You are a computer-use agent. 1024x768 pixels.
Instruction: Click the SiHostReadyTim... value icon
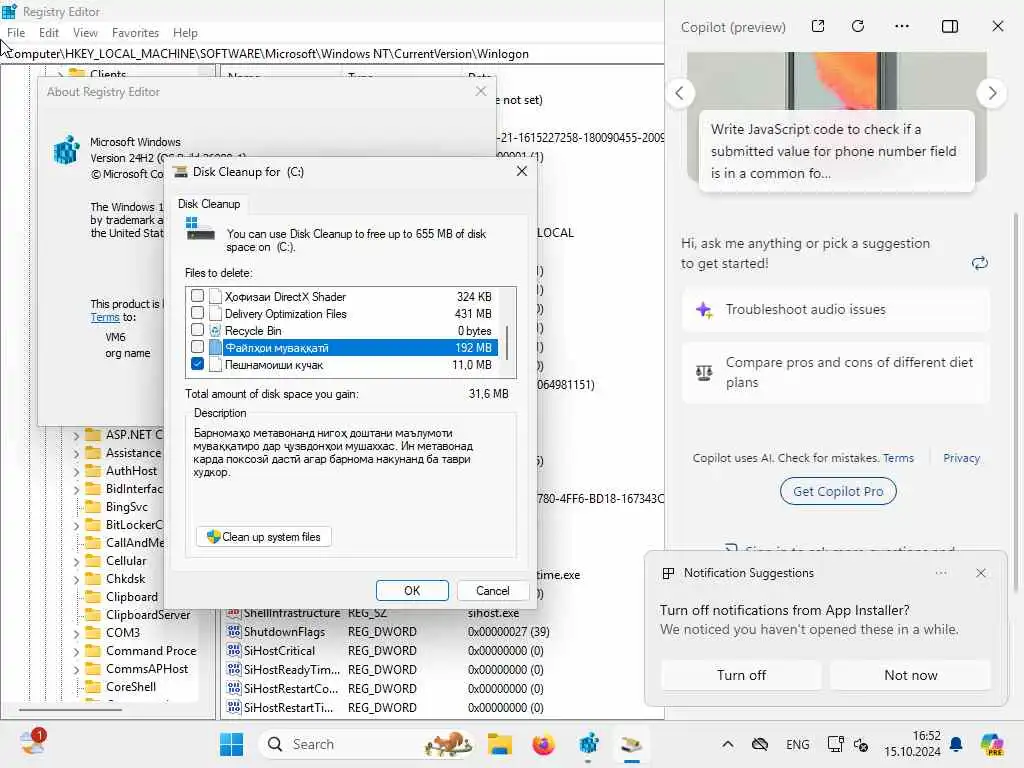point(234,669)
